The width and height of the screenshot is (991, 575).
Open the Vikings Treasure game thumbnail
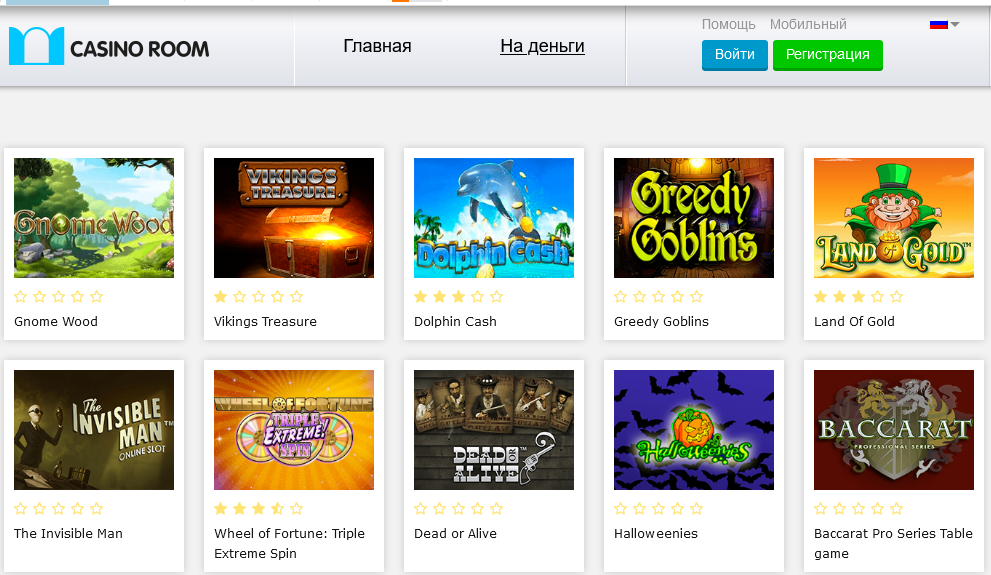(x=294, y=218)
